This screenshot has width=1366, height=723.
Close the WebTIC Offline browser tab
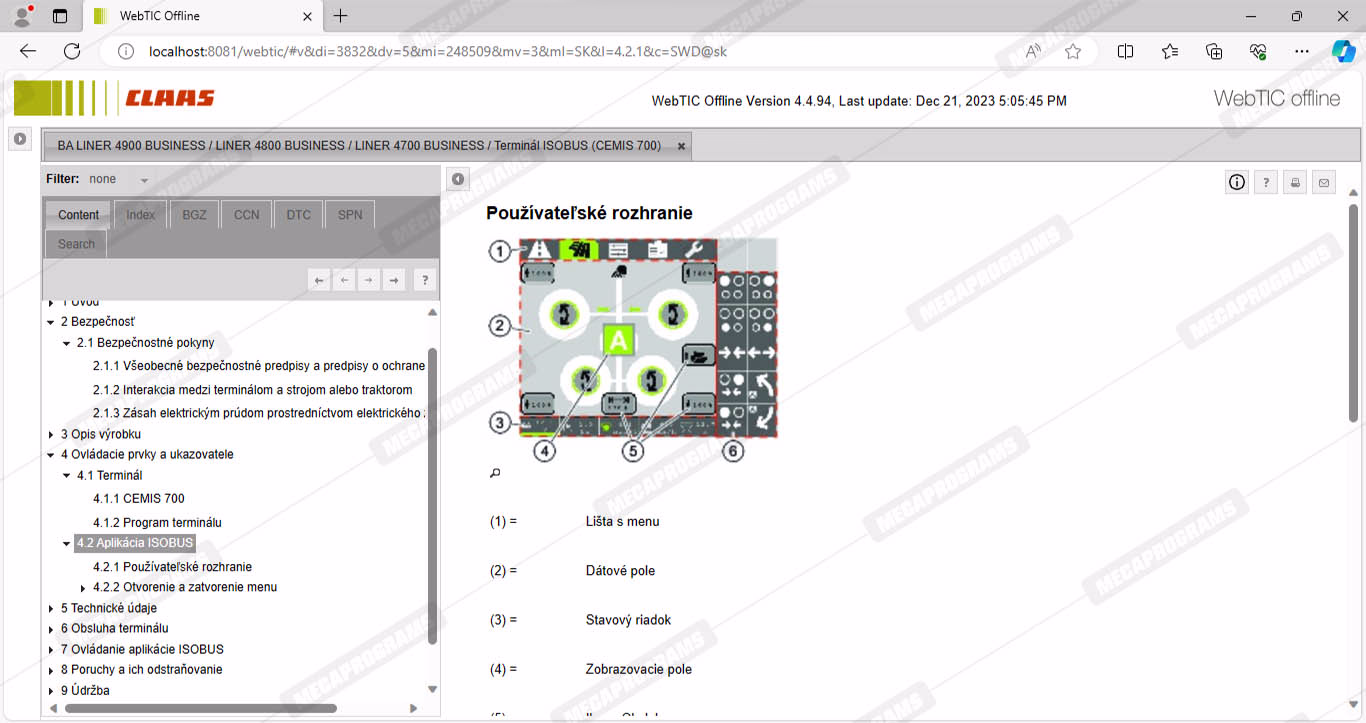(x=308, y=16)
